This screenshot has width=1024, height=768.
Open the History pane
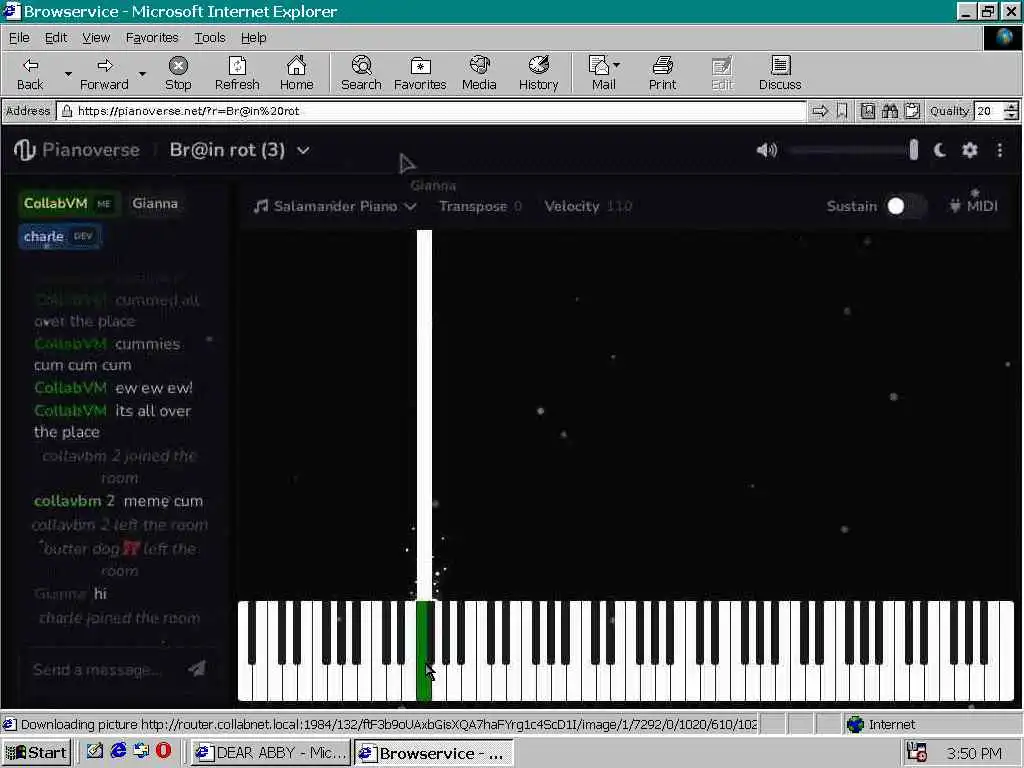[539, 73]
